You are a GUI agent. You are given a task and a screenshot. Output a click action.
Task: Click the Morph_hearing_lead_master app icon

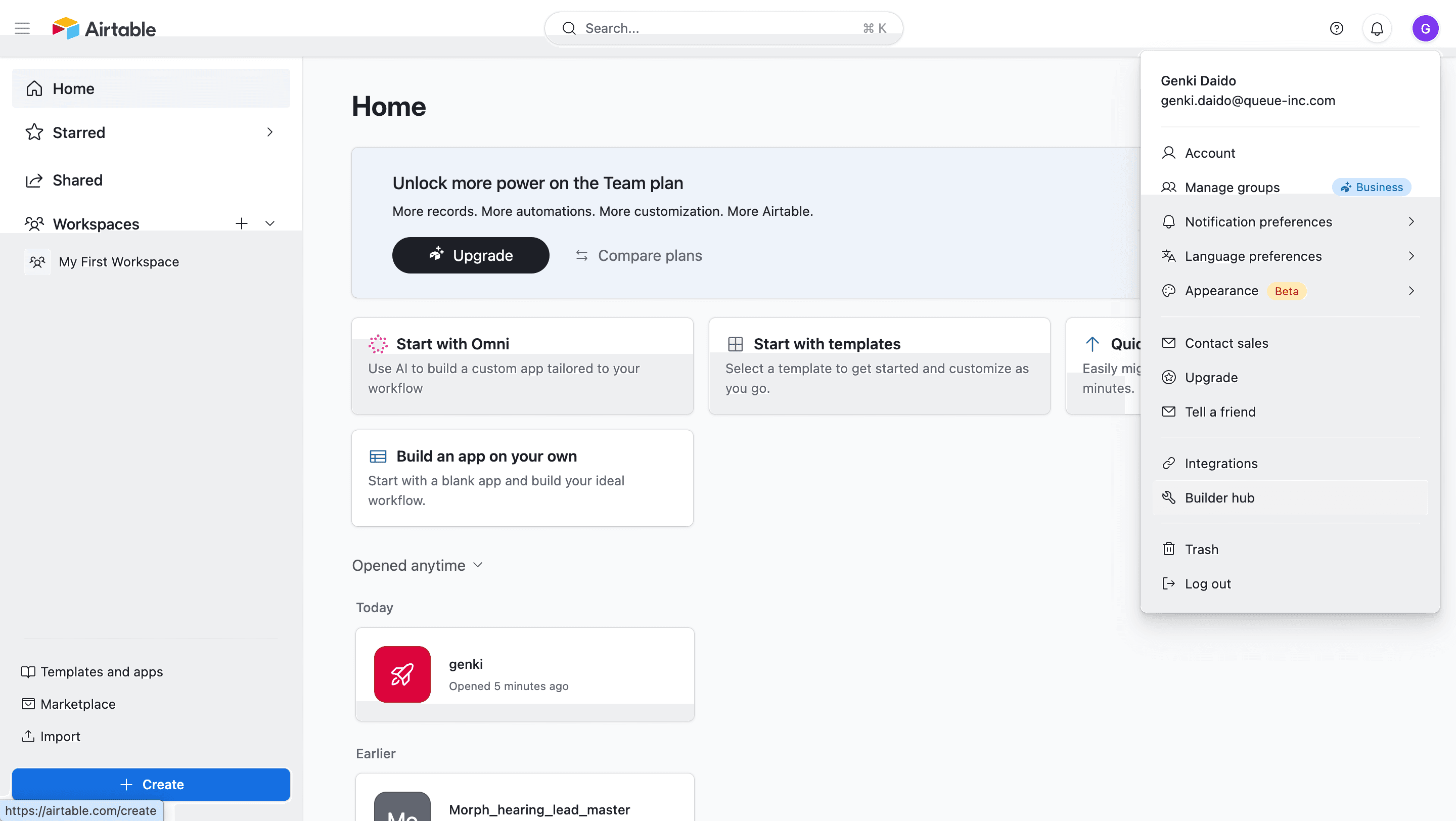point(402,806)
